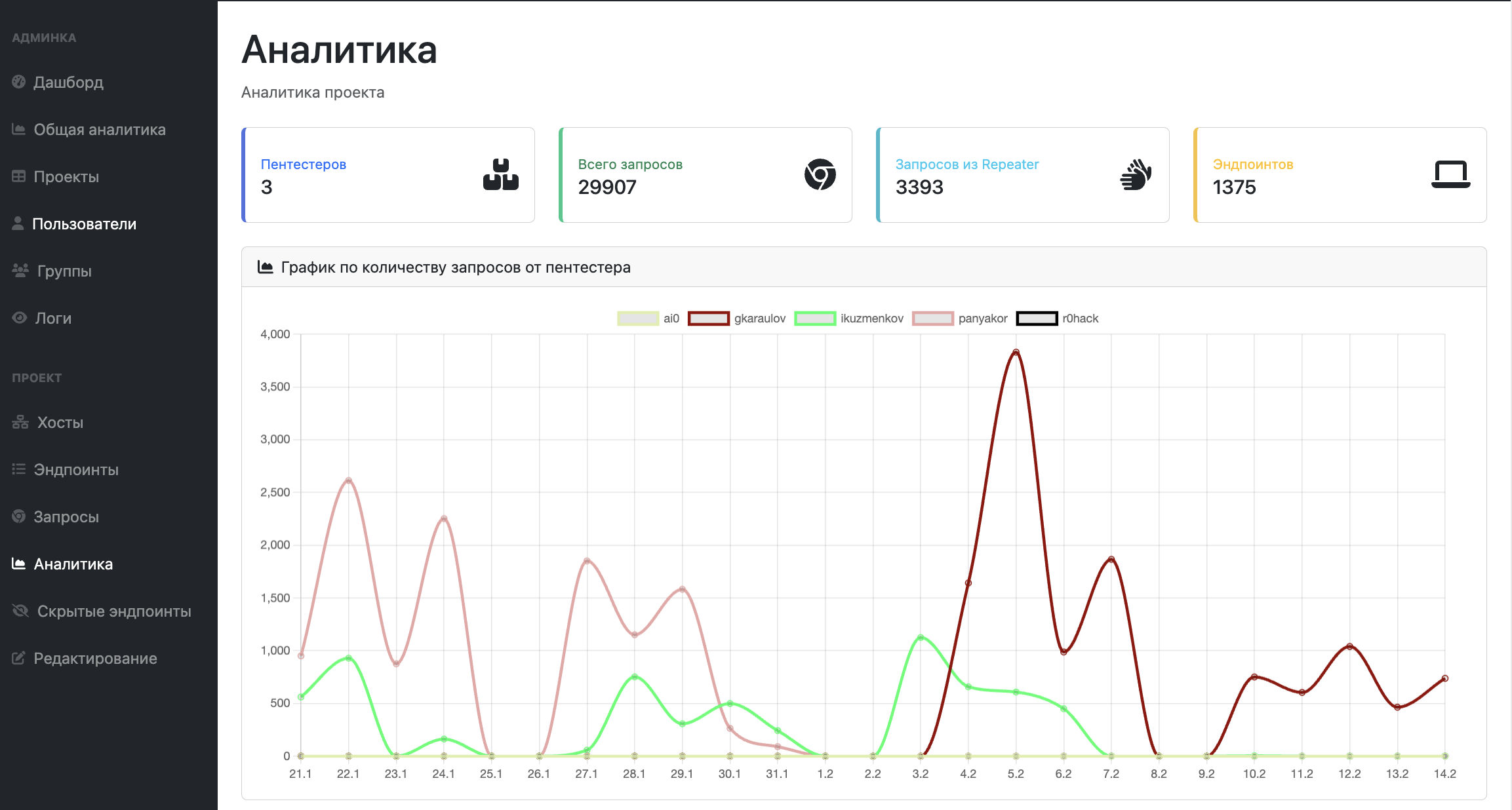Toggle gkaraulov series swatch in legend
1512x810 pixels.
[709, 318]
